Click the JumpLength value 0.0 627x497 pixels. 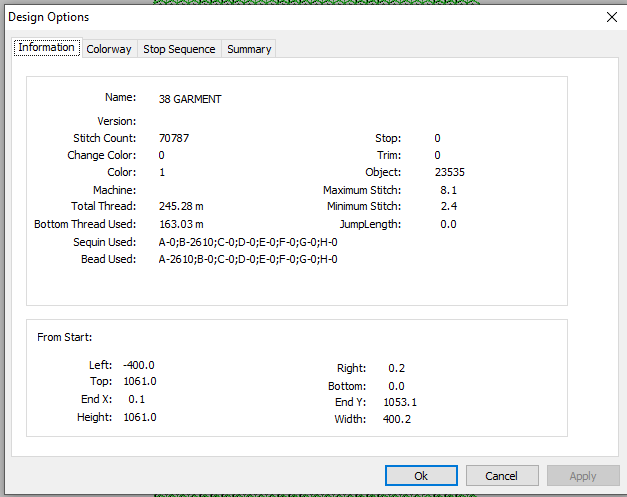click(448, 224)
